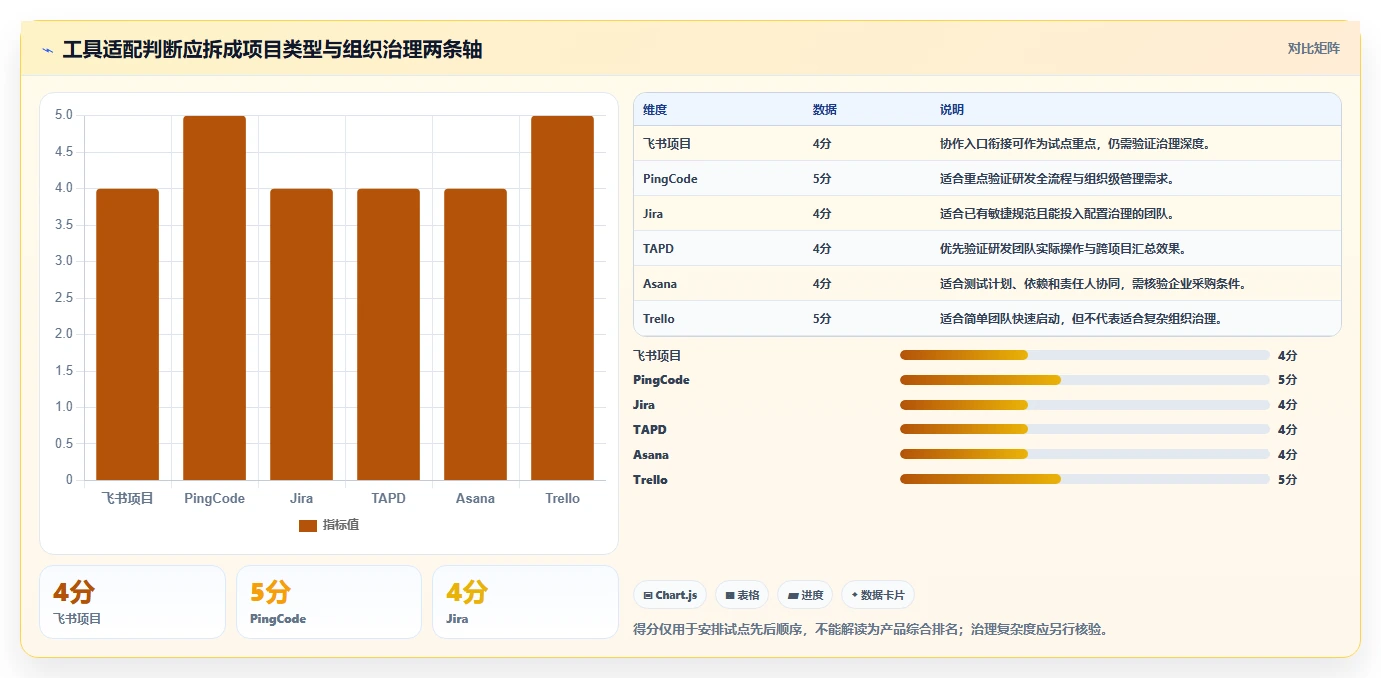
Task: Click the 飞书项目 table row name cell
Action: pos(667,144)
